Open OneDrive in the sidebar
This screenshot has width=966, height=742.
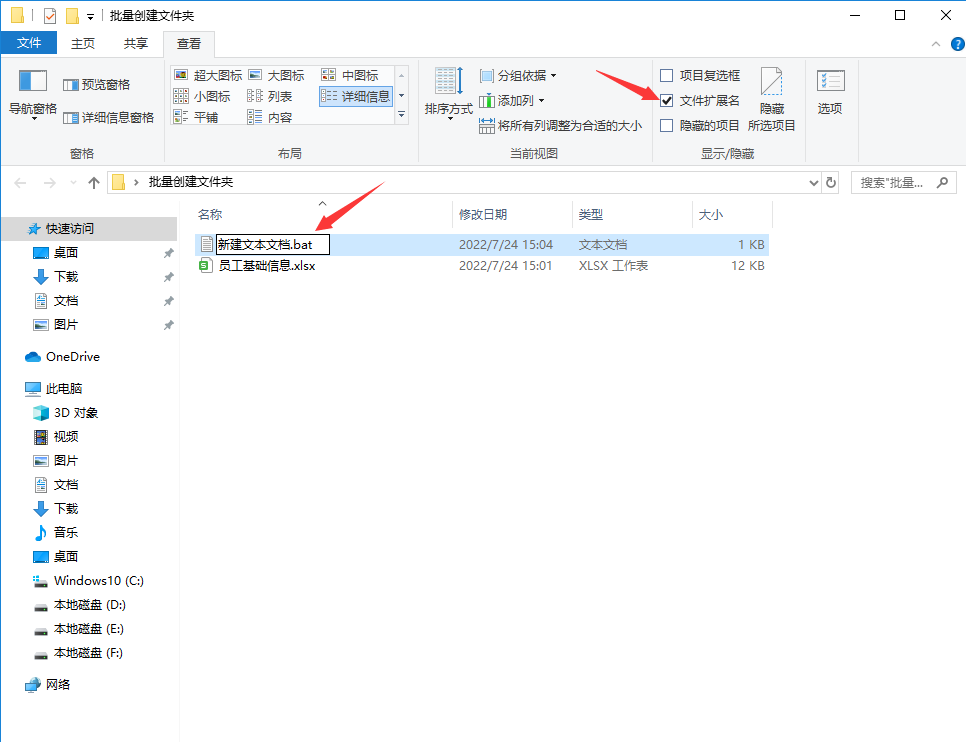click(x=62, y=357)
